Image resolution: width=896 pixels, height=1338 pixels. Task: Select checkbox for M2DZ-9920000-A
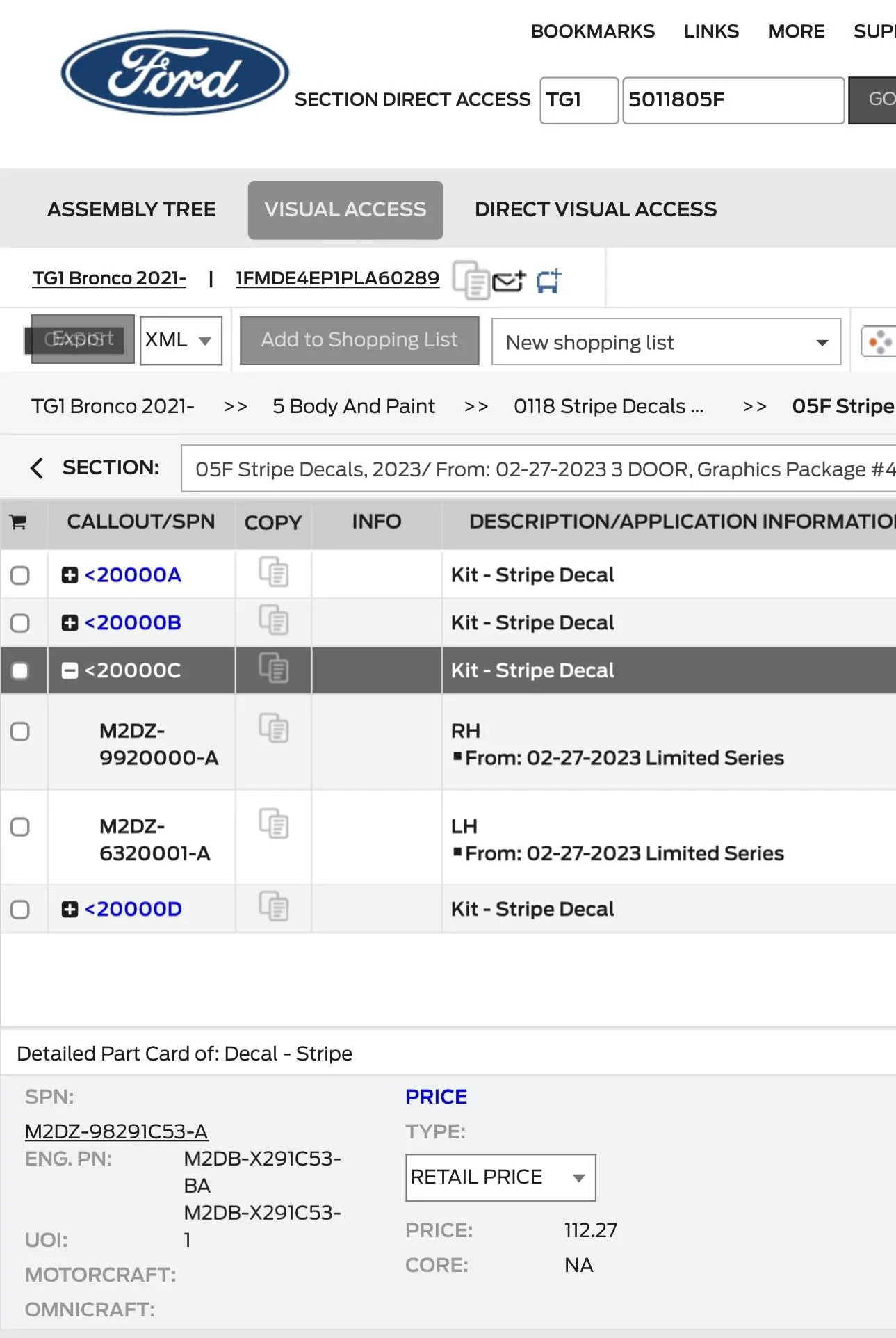(20, 731)
